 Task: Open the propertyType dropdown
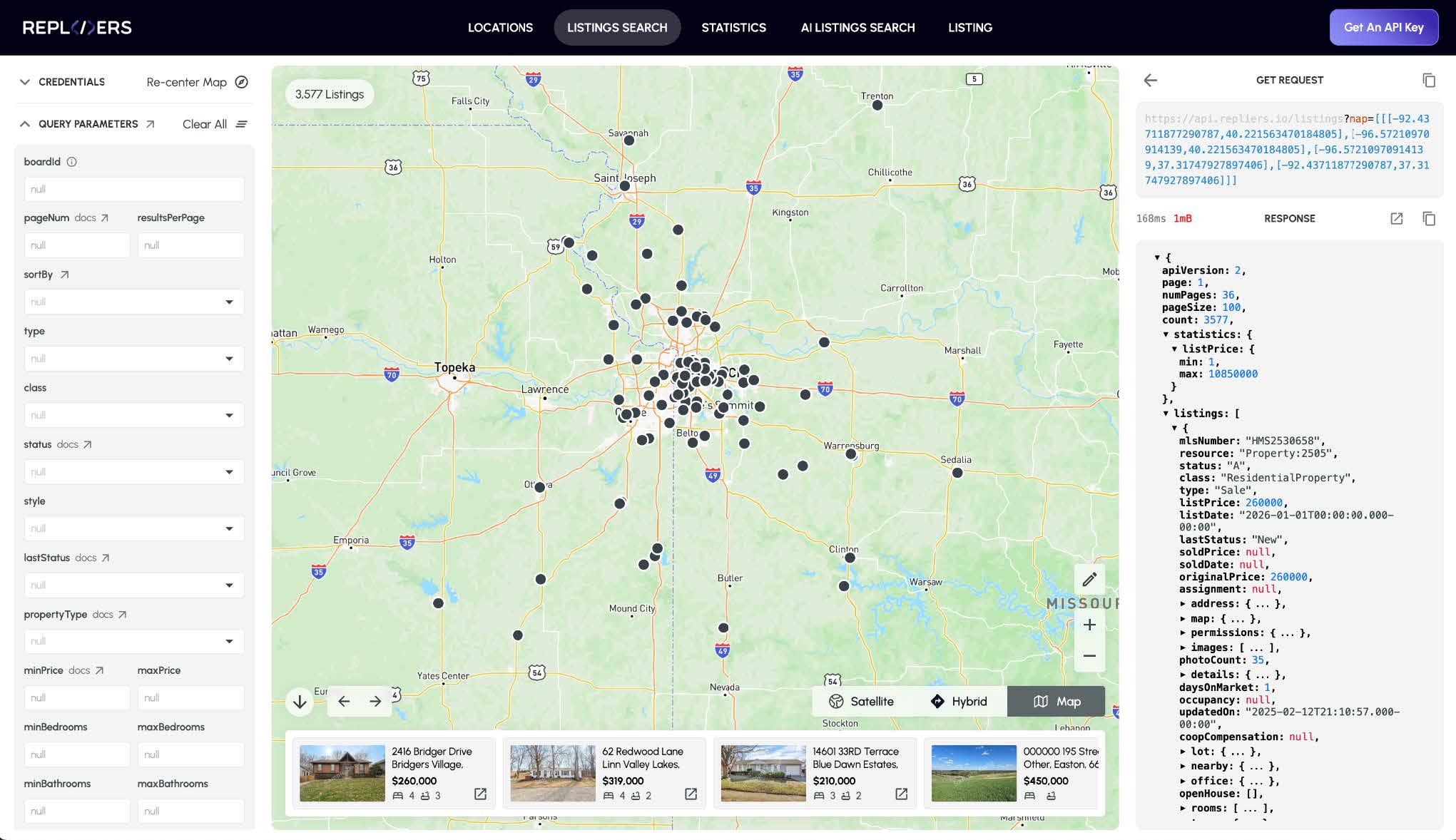[x=134, y=641]
